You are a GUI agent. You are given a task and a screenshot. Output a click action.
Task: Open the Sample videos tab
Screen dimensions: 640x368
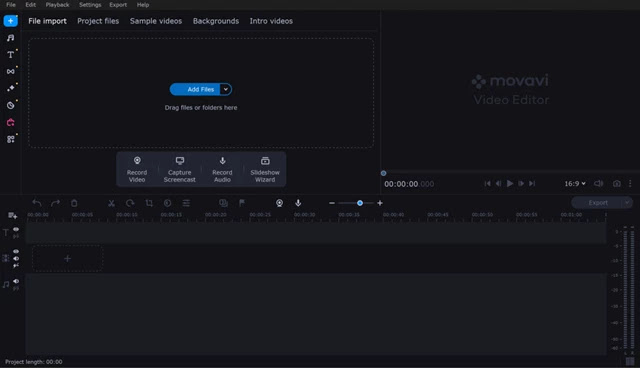156,21
